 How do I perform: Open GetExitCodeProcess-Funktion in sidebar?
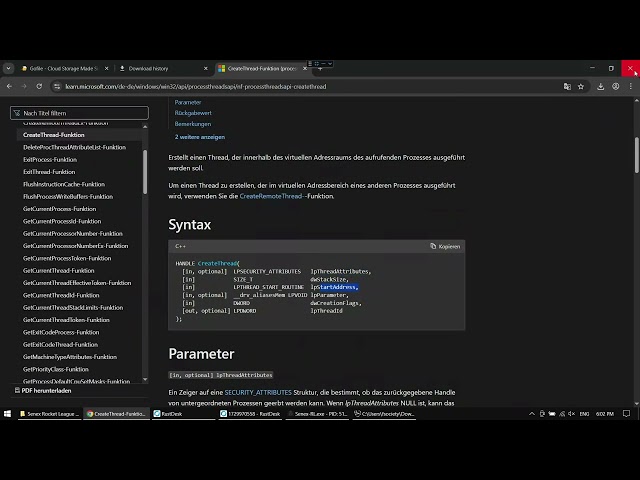[x=61, y=332]
